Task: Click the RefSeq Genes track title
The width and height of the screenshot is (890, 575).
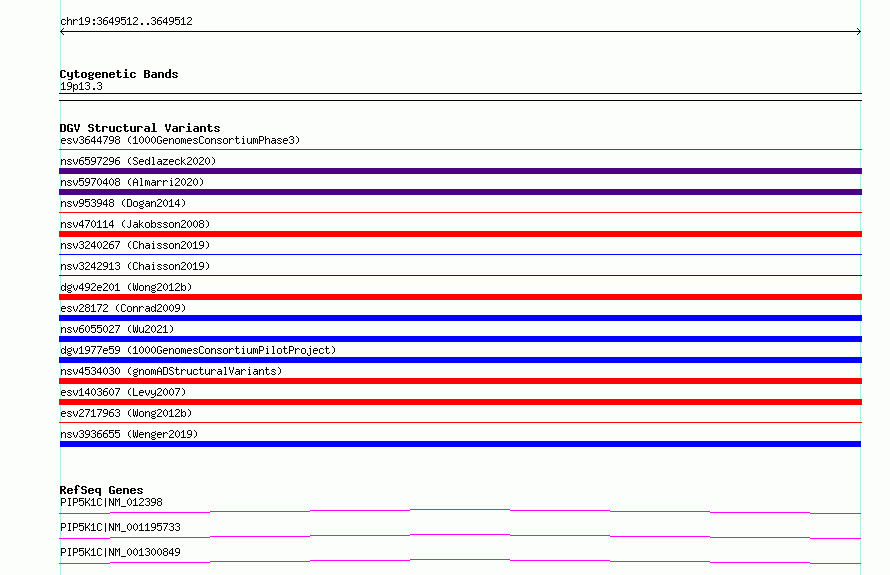Action: (102, 490)
